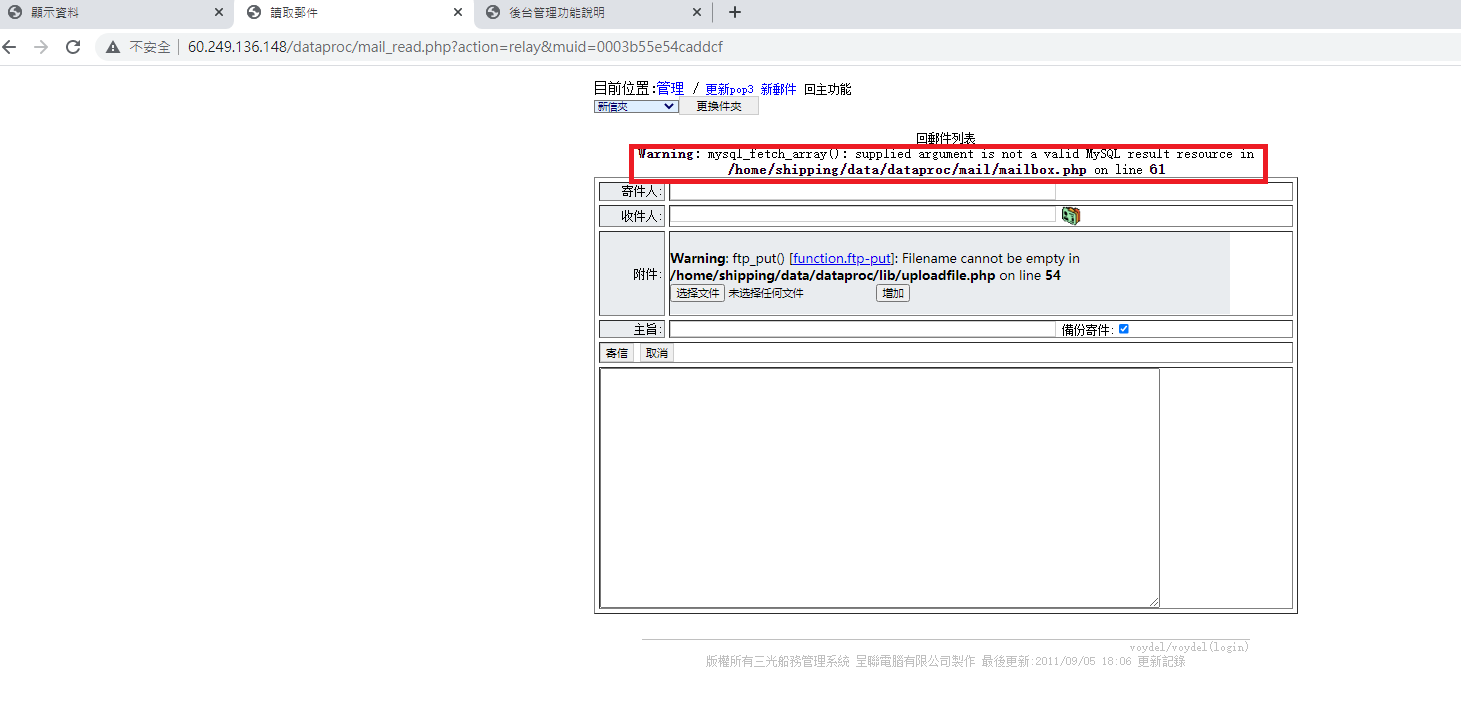The height and width of the screenshot is (708, 1461).
Task: Open the 新郵件 link
Action: pos(778,90)
